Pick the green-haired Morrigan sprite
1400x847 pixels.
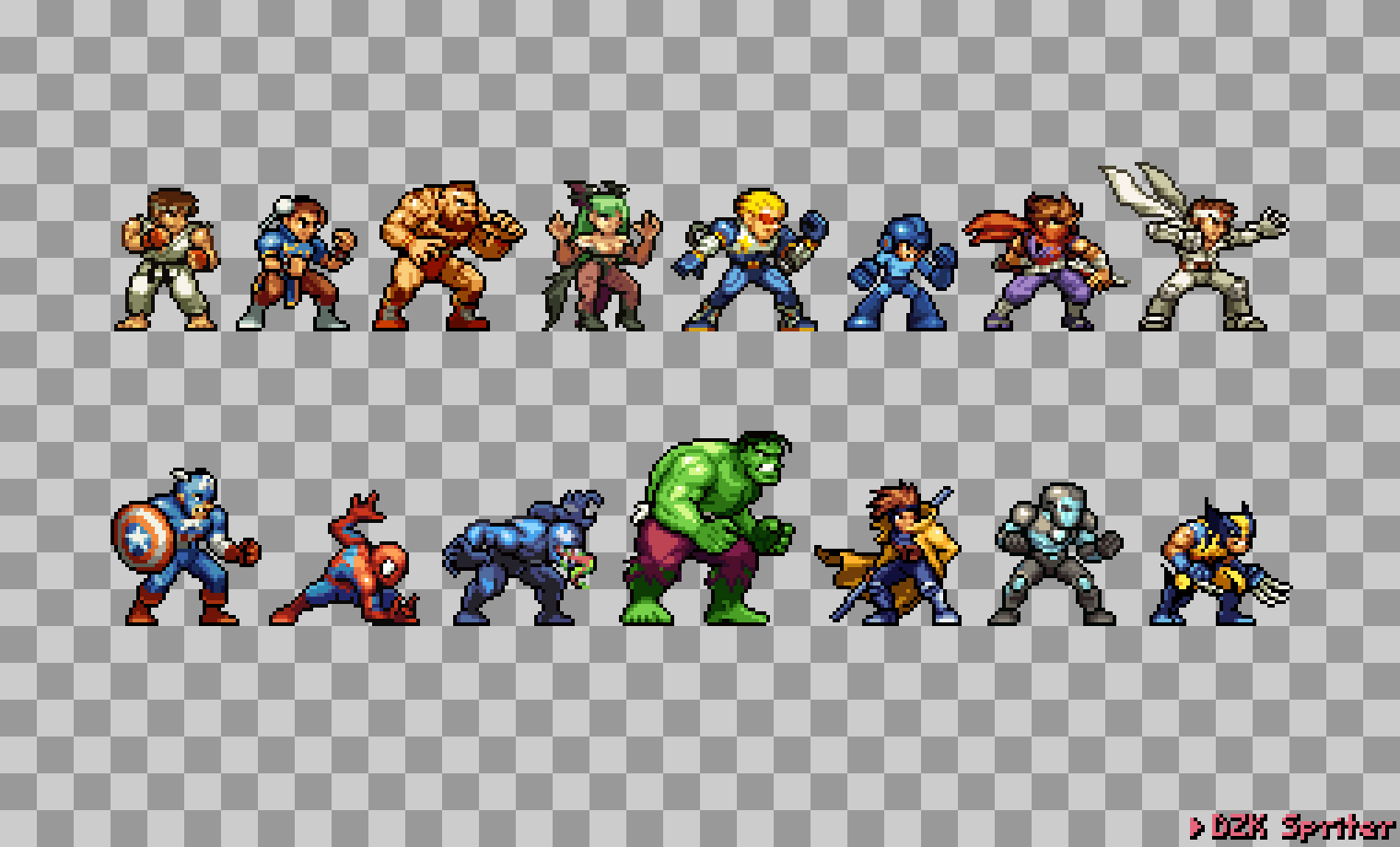point(603,257)
